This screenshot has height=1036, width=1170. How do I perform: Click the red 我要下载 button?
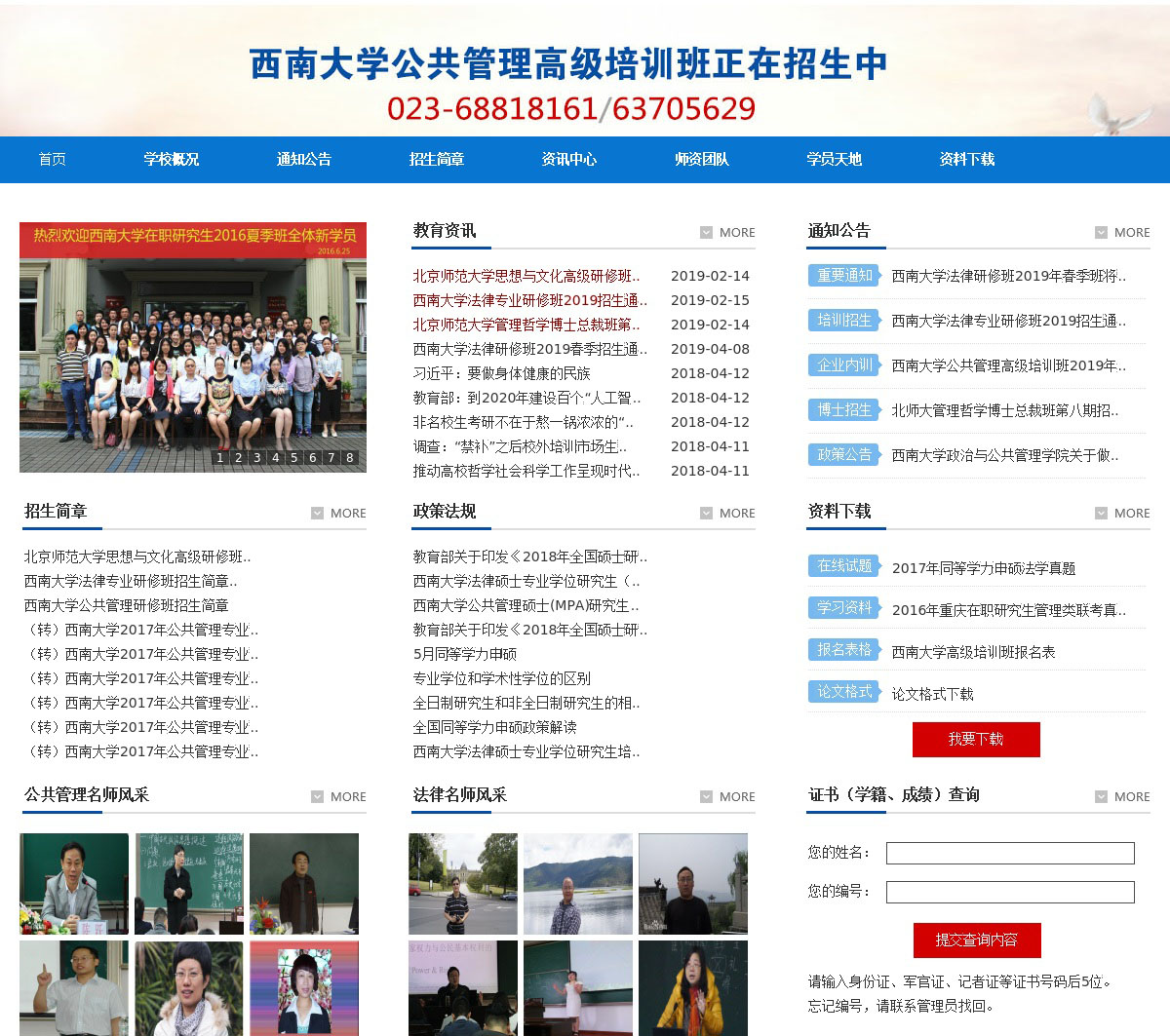point(976,740)
